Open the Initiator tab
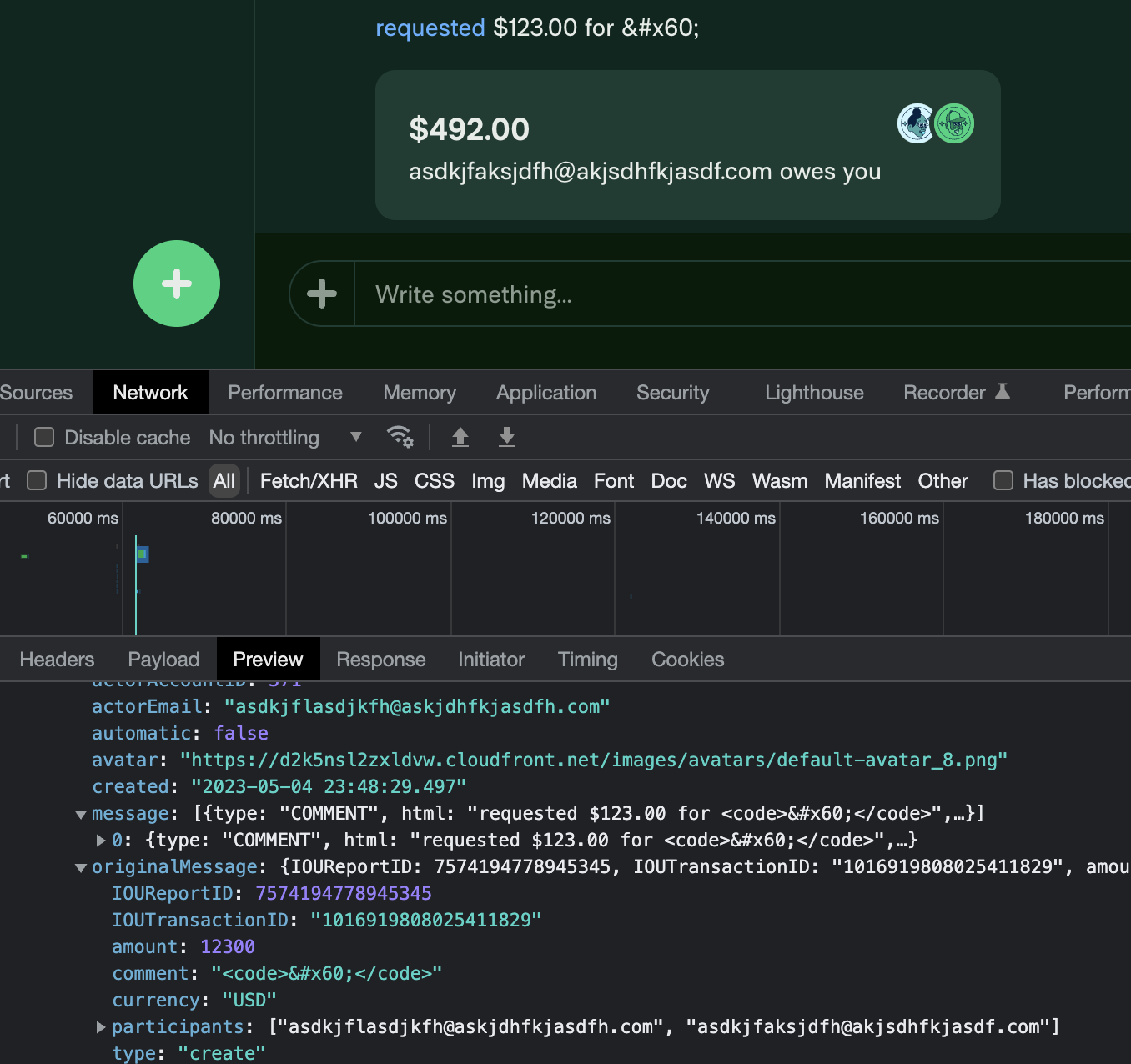Viewport: 1131px width, 1064px height. click(x=491, y=659)
